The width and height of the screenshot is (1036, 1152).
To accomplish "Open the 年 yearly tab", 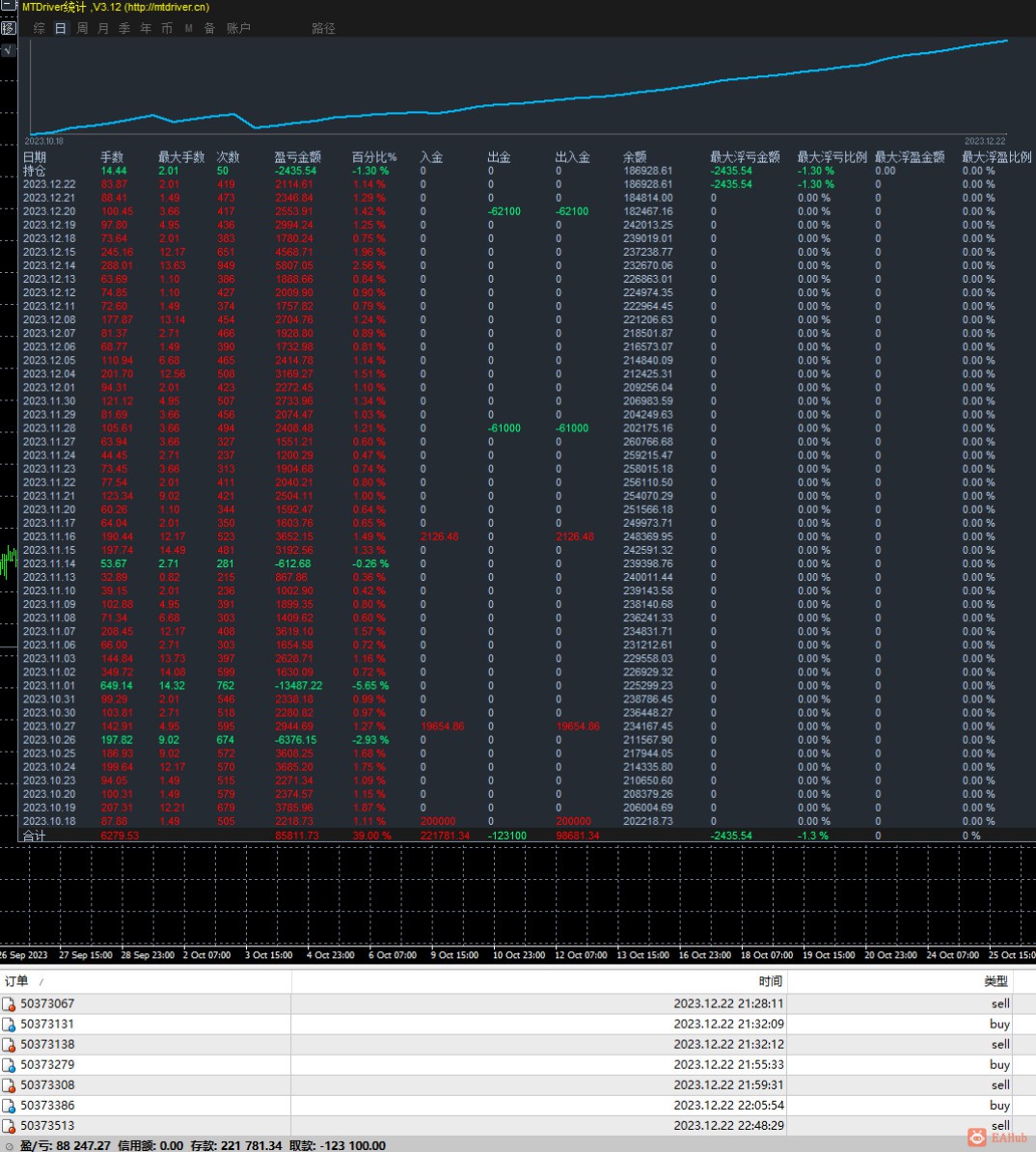I will tap(147, 28).
